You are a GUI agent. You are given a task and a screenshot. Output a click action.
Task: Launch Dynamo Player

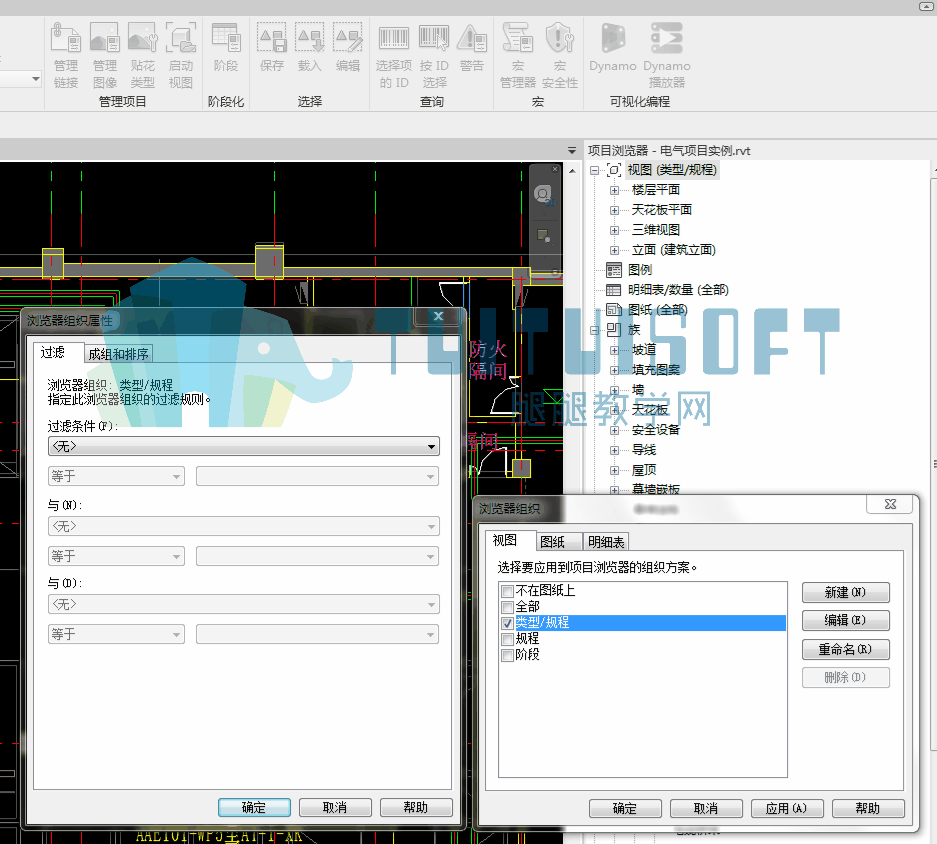667,55
